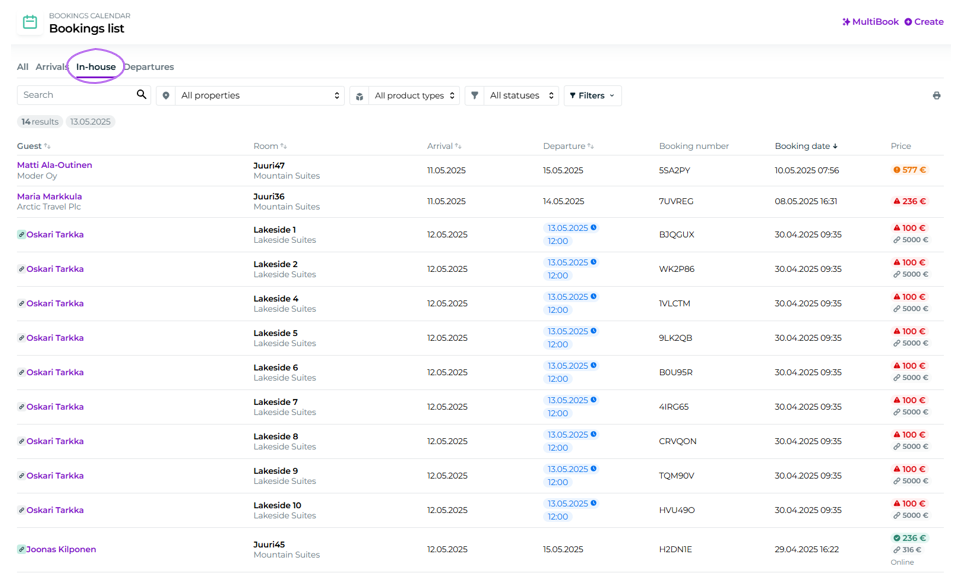Click booking number 9LK2QB
This screenshot has width=959, height=582.
pyautogui.click(x=675, y=337)
